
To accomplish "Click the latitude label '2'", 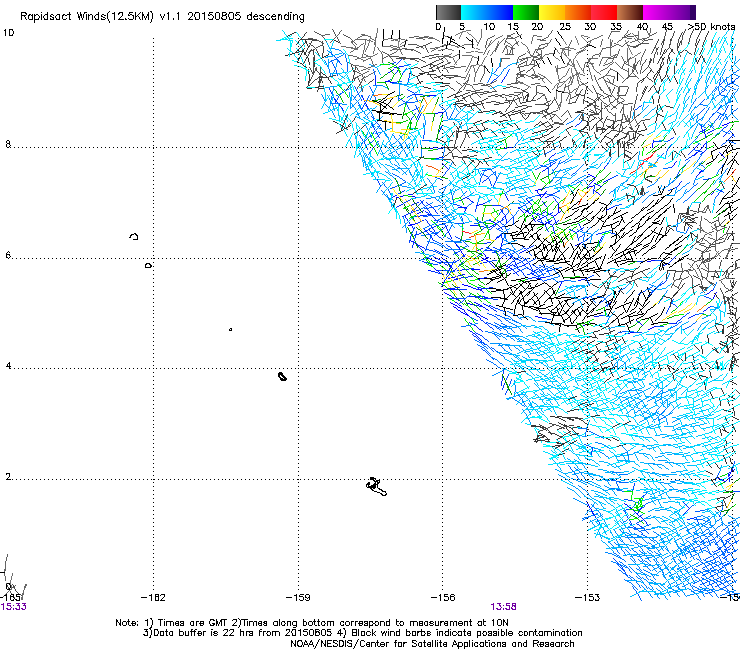I will tap(8, 477).
